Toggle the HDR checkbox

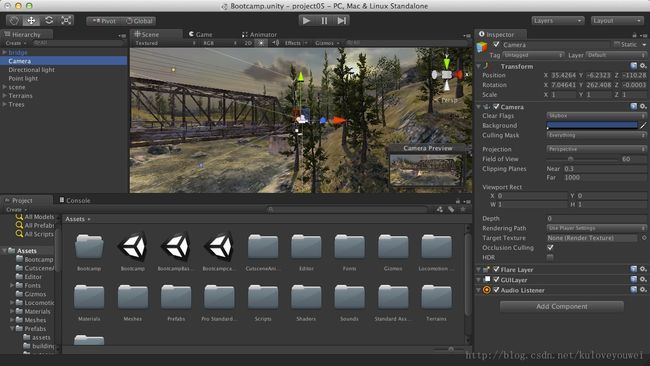550,257
